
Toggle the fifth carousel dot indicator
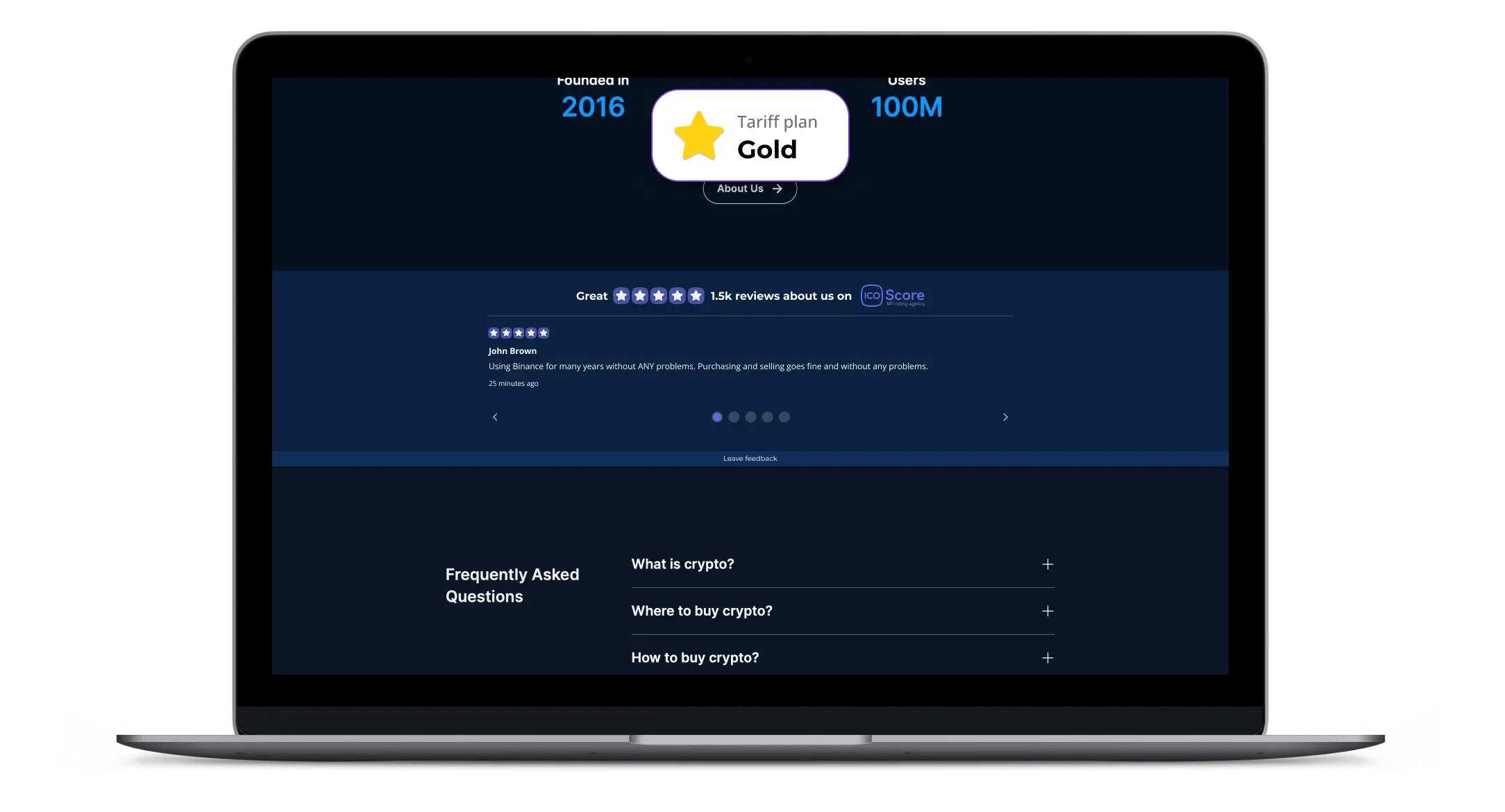pos(783,417)
